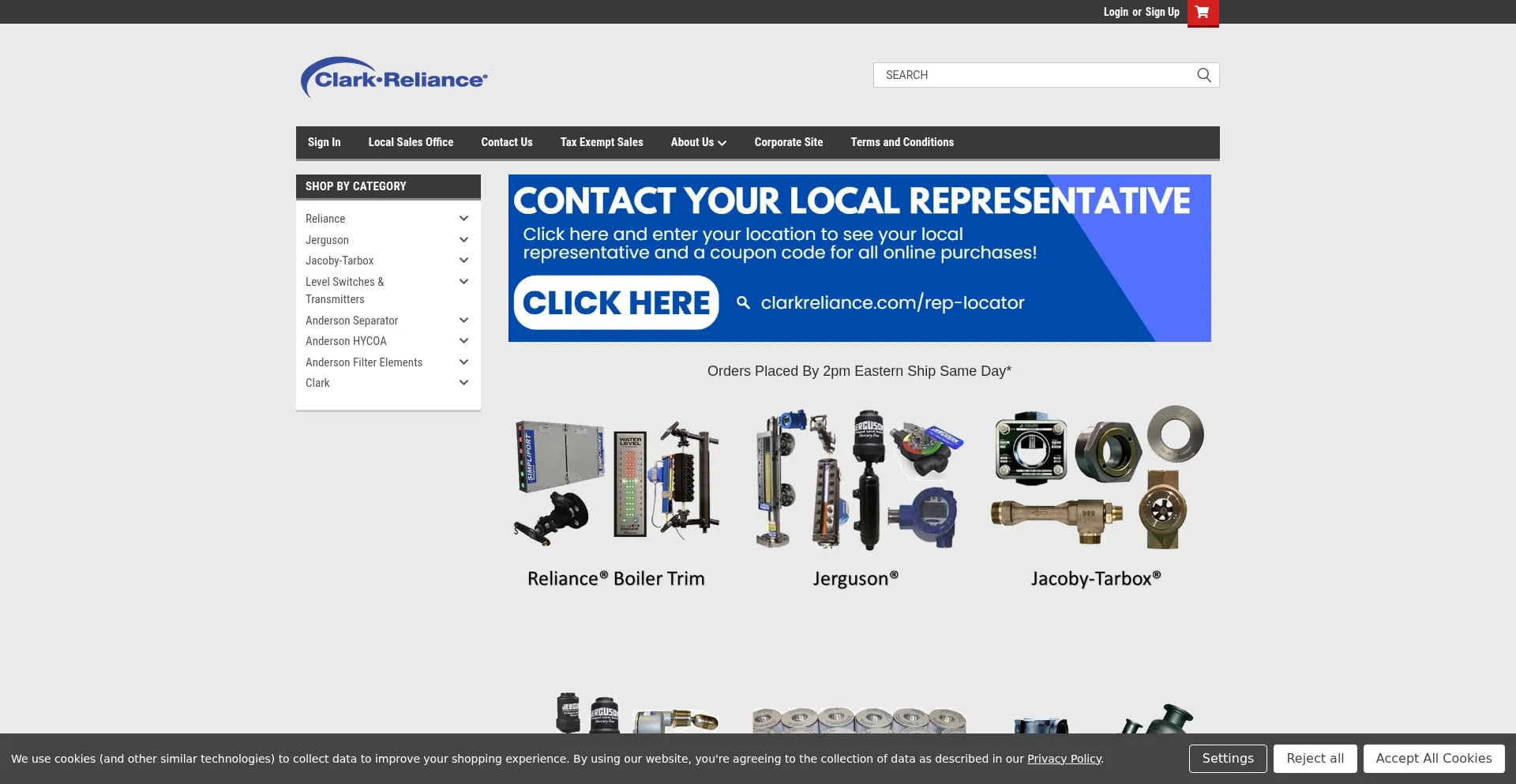Open the About Us dropdown menu
This screenshot has width=1516, height=784.
click(698, 142)
